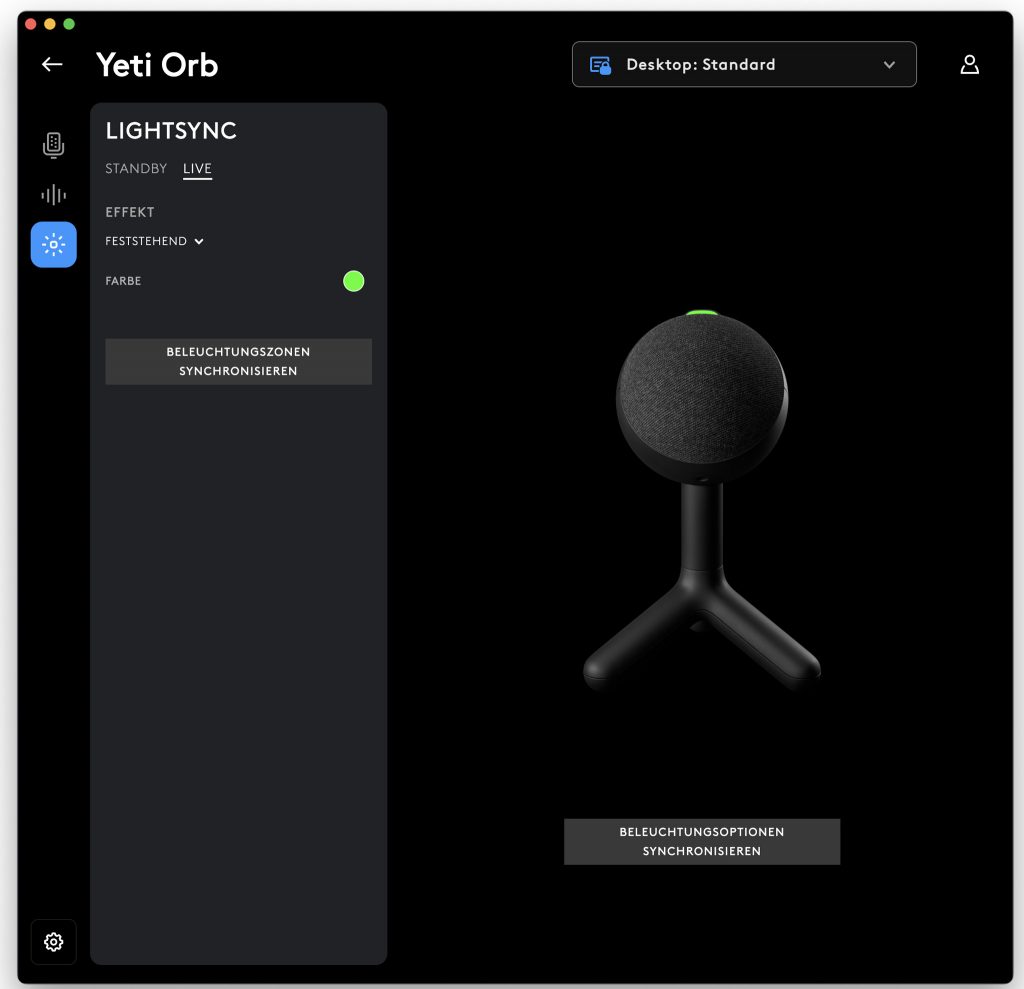
Task: Maximize window with the green button
Action: coord(69,24)
